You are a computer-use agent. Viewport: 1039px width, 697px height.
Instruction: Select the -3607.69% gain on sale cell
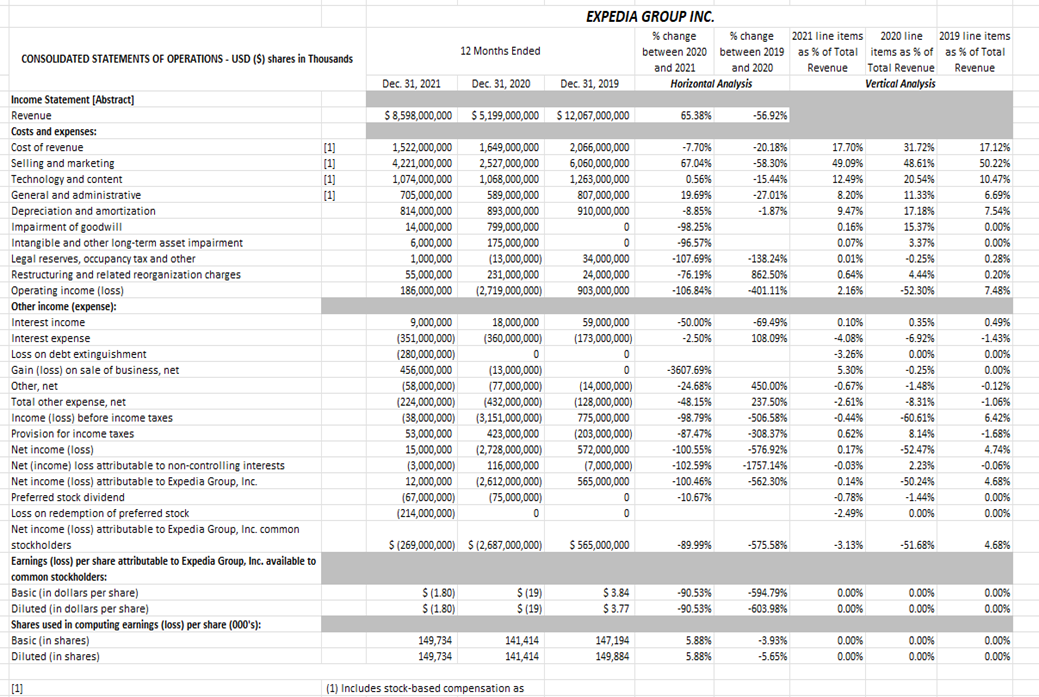pos(700,369)
